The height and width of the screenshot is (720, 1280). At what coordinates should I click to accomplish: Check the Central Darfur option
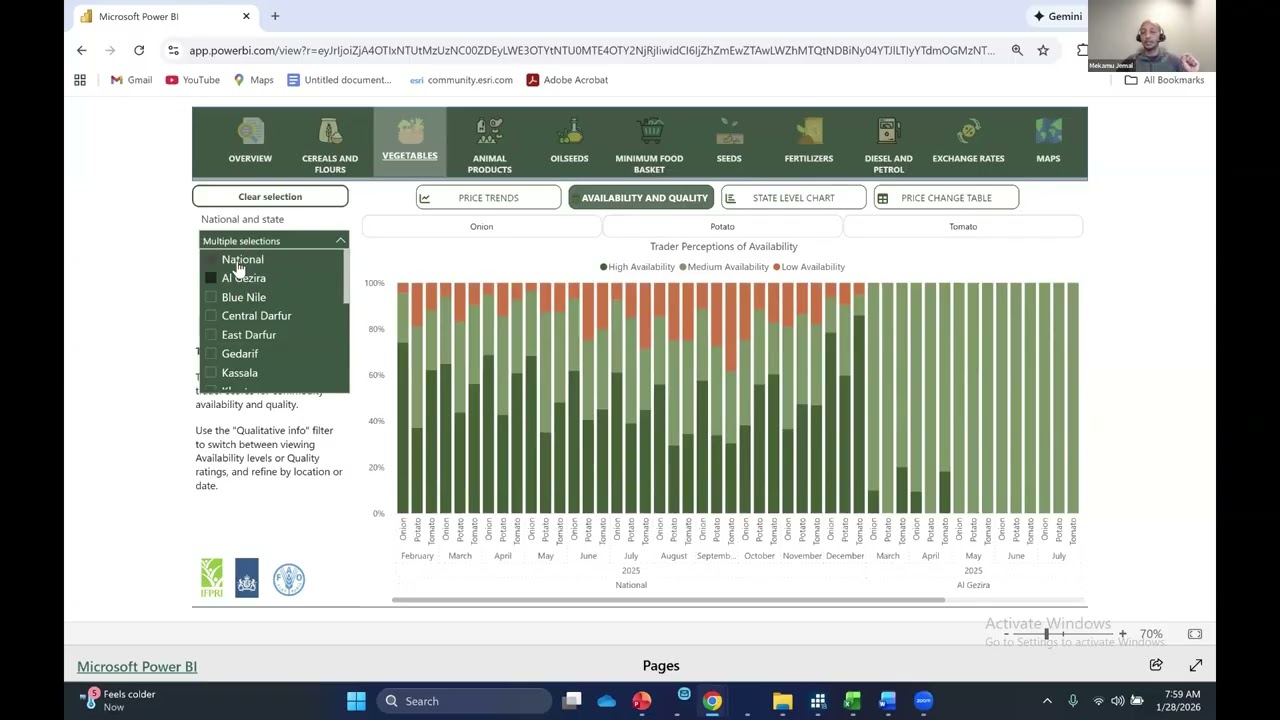[211, 316]
